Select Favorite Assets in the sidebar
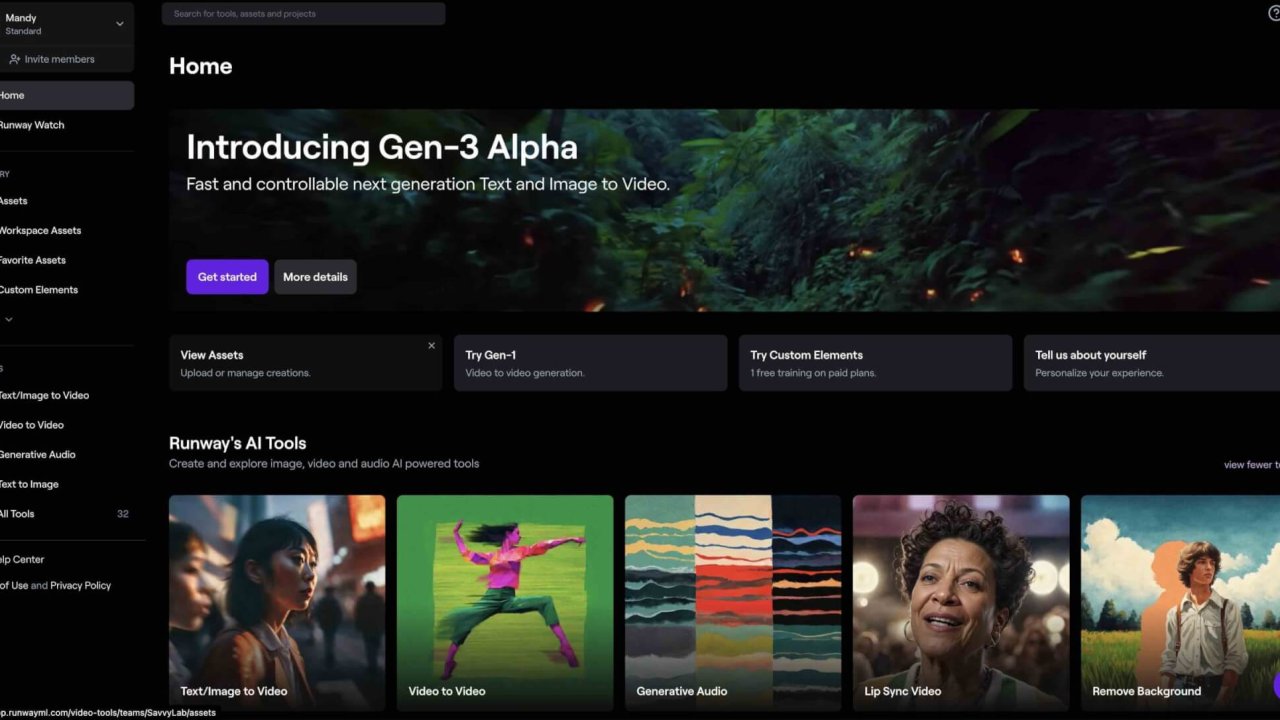This screenshot has width=1280, height=720. coord(33,260)
